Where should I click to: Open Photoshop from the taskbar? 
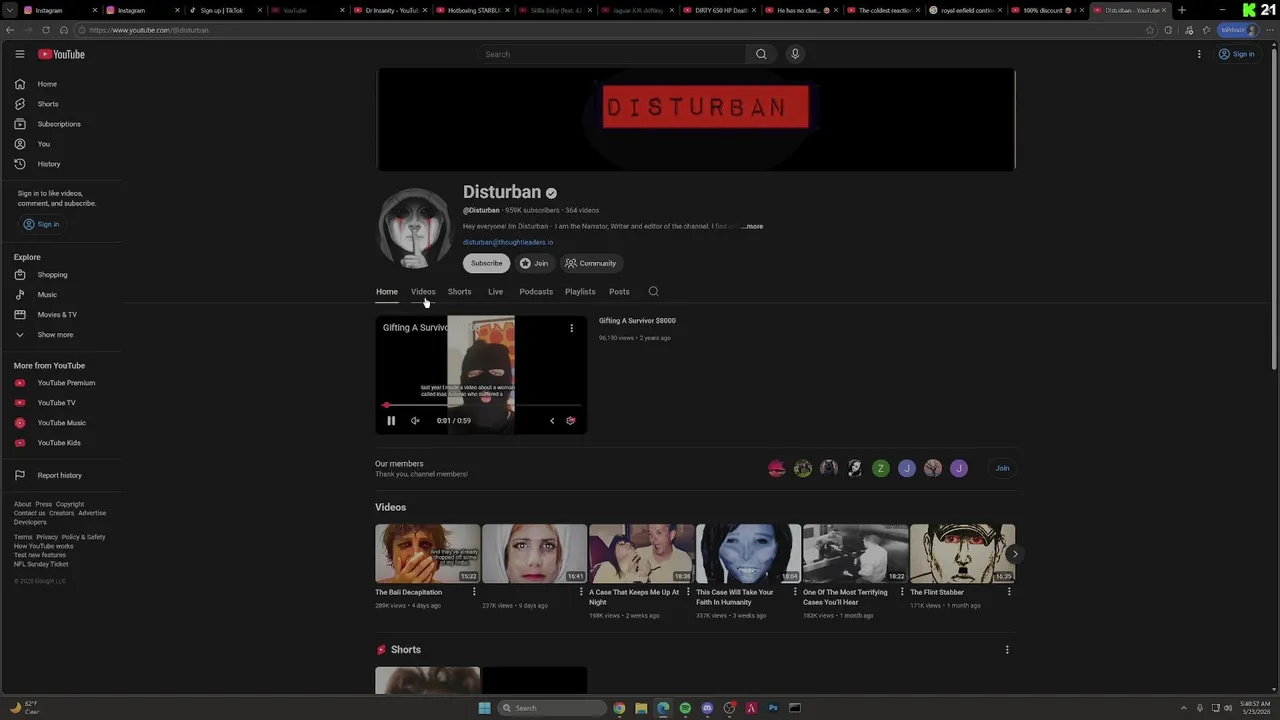(773, 708)
